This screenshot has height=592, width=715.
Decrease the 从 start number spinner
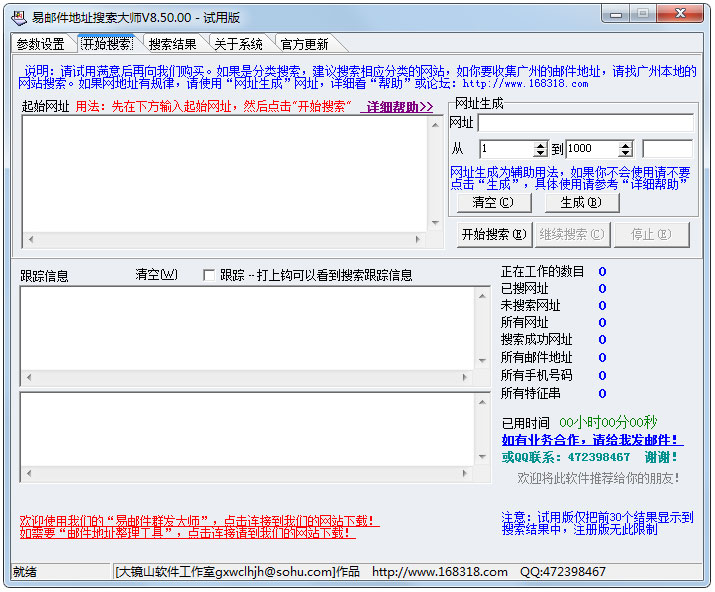(x=541, y=153)
